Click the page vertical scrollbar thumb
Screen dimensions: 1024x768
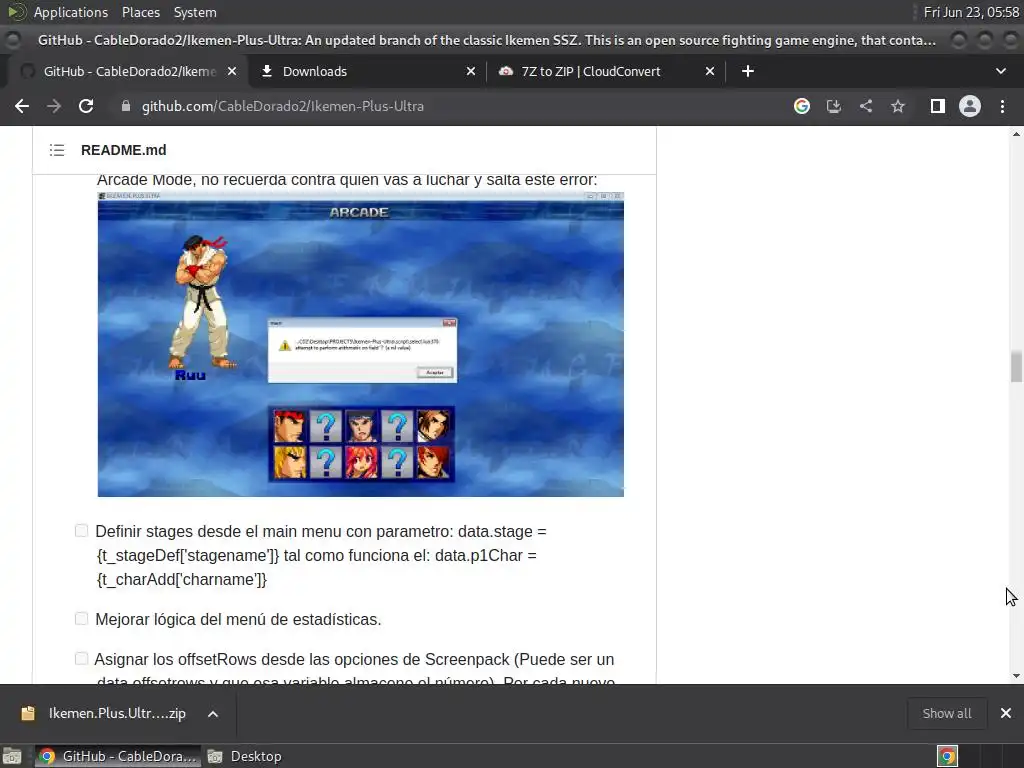1016,366
